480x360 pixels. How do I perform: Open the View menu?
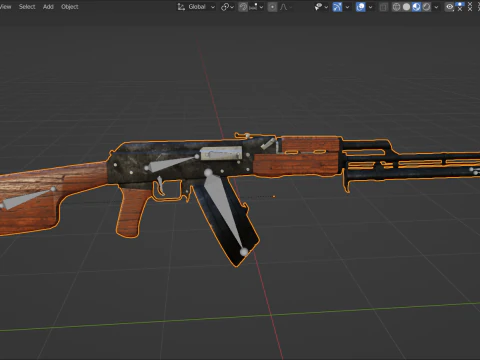5,7
